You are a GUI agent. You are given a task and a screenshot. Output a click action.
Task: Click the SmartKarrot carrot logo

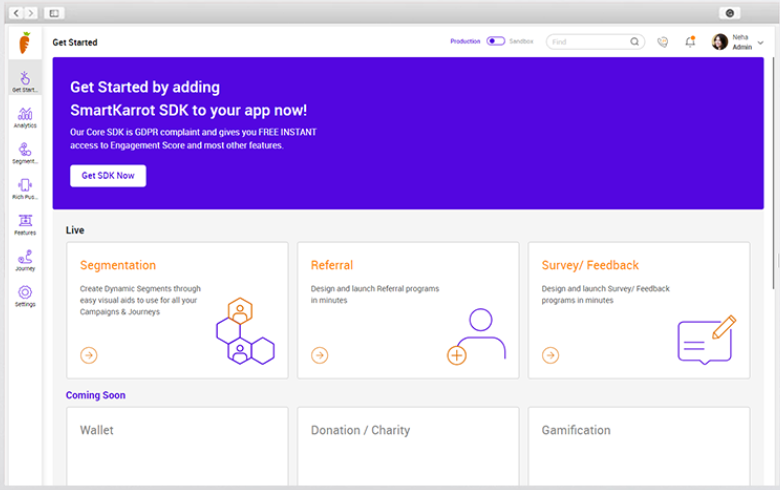24,43
